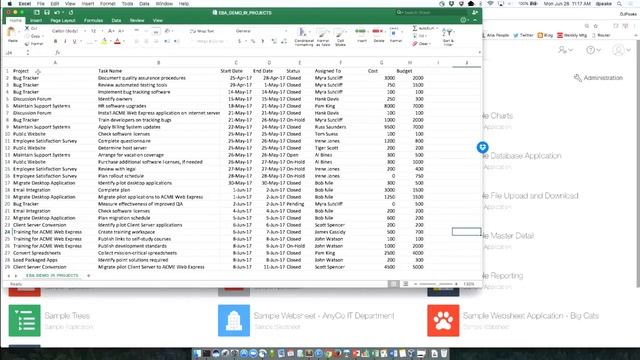This screenshot has height=360, width=640.
Task: Switch to Normal view in status bar
Action: 393,284
